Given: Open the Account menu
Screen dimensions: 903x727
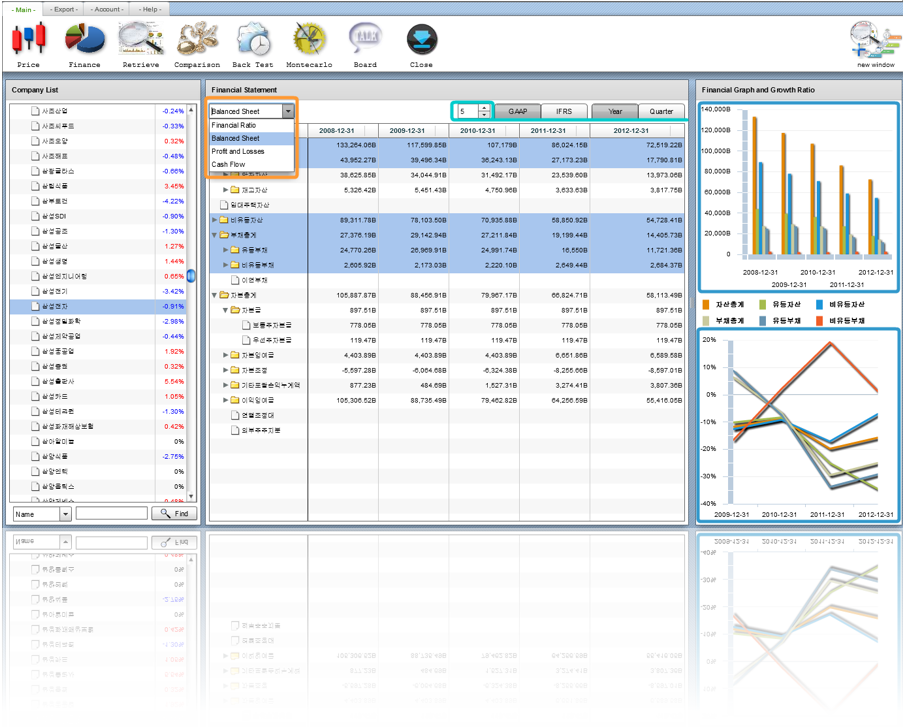Looking at the screenshot, I should 107,8.
